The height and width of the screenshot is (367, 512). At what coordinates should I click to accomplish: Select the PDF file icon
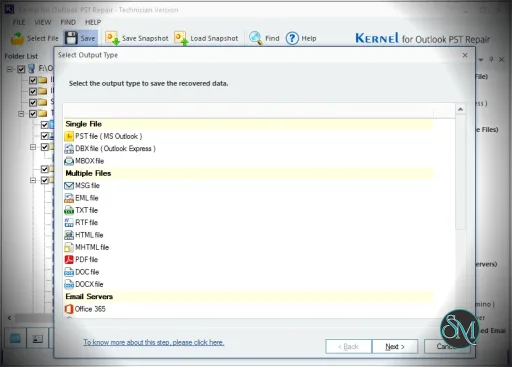pos(69,260)
